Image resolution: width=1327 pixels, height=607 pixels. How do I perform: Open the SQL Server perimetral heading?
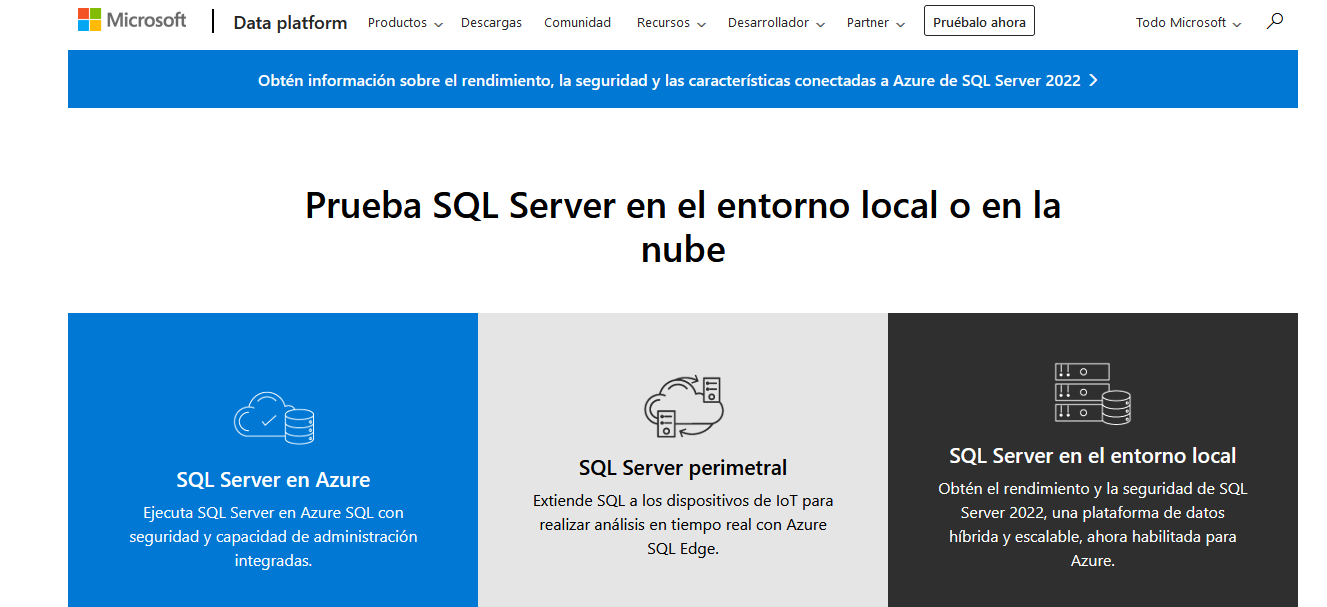(x=683, y=468)
